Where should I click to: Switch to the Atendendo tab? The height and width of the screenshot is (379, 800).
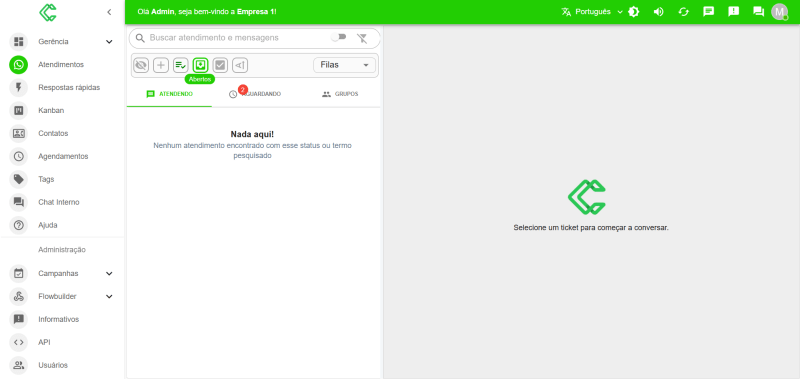coord(169,94)
